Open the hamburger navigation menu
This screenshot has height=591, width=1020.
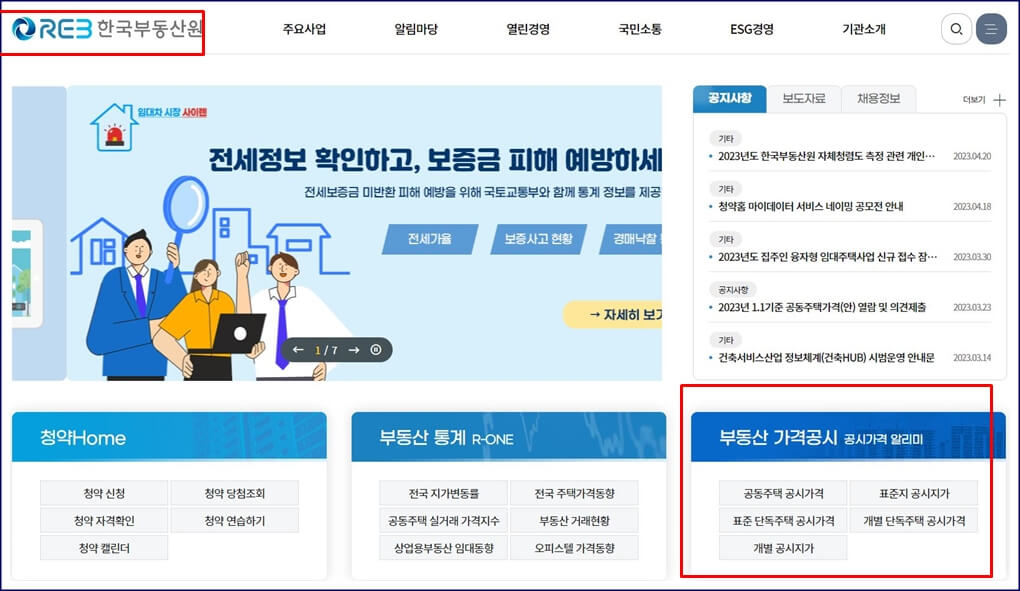click(x=991, y=29)
